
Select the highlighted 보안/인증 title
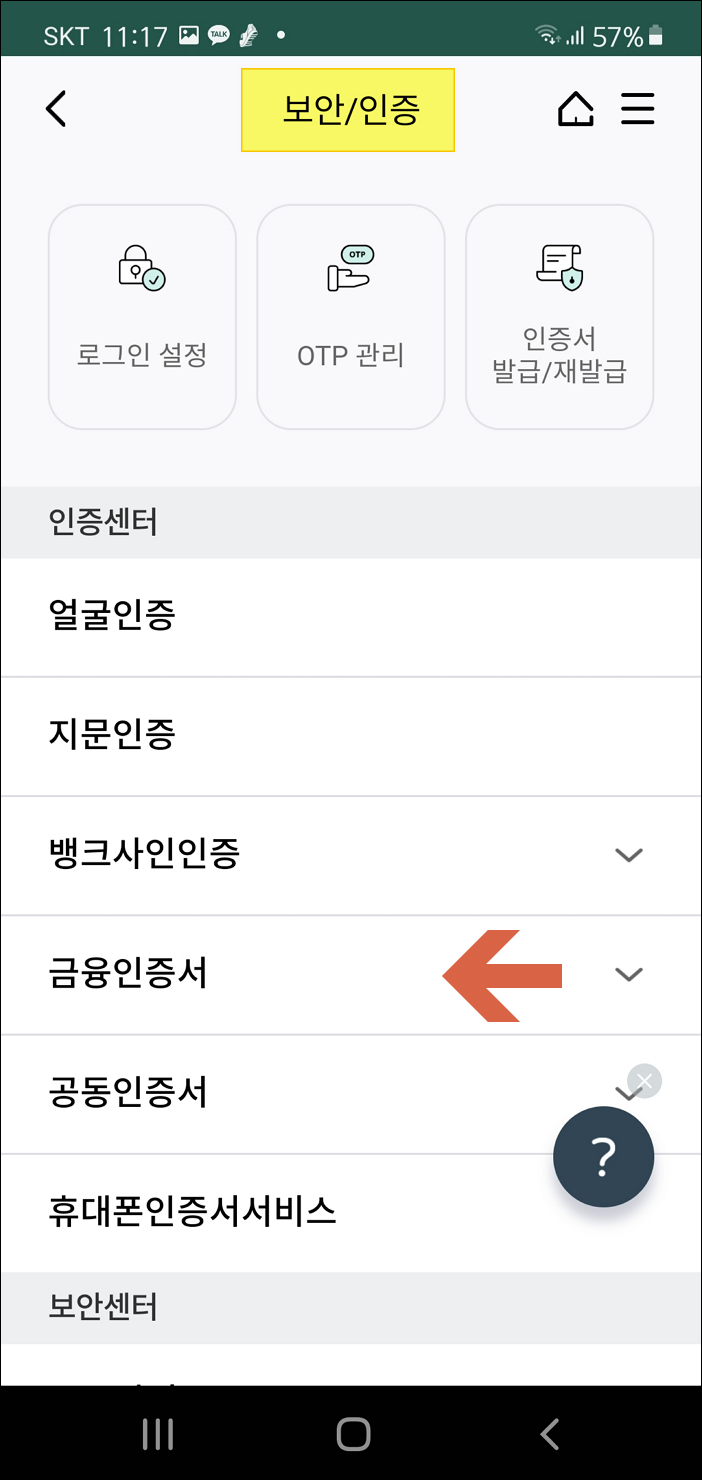(348, 111)
